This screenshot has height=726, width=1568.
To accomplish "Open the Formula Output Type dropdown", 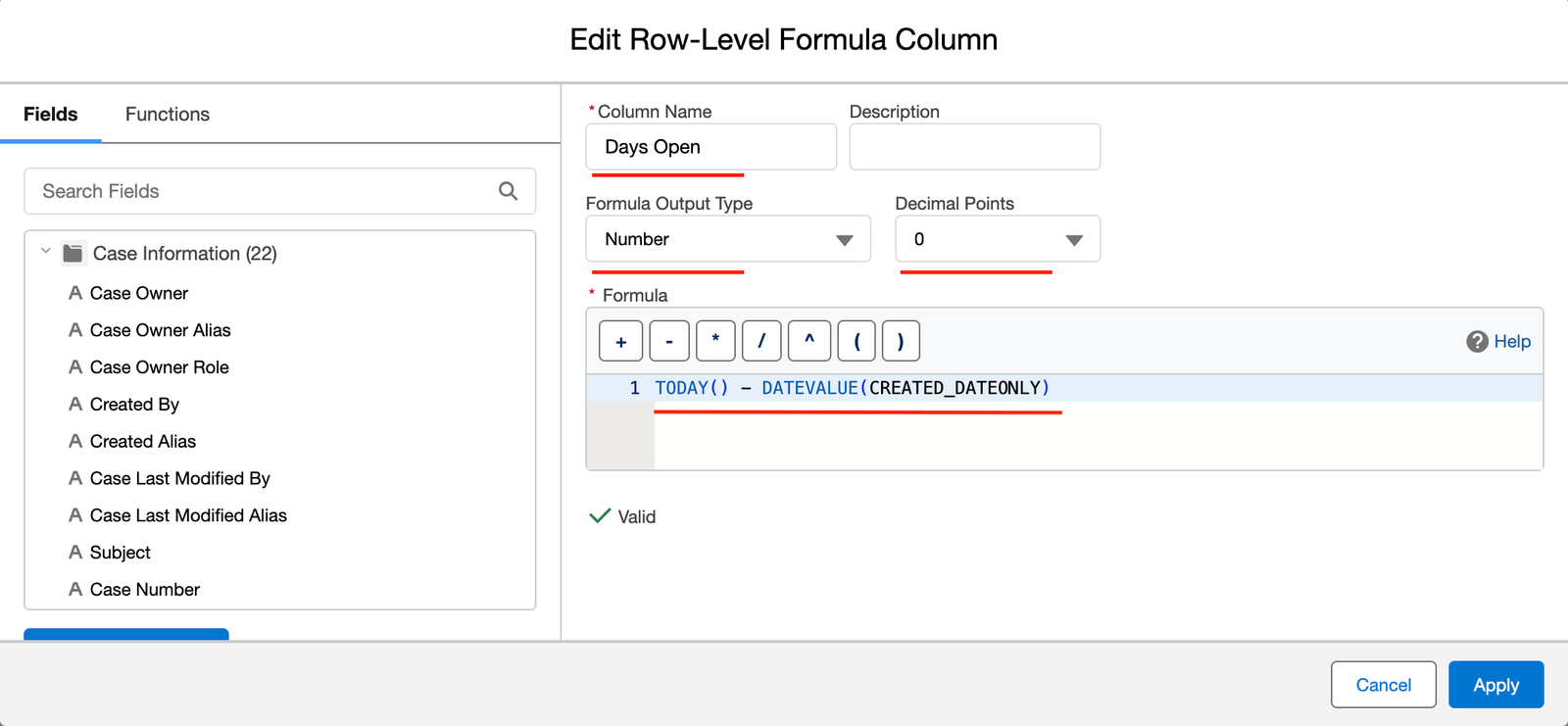I will coord(728,239).
